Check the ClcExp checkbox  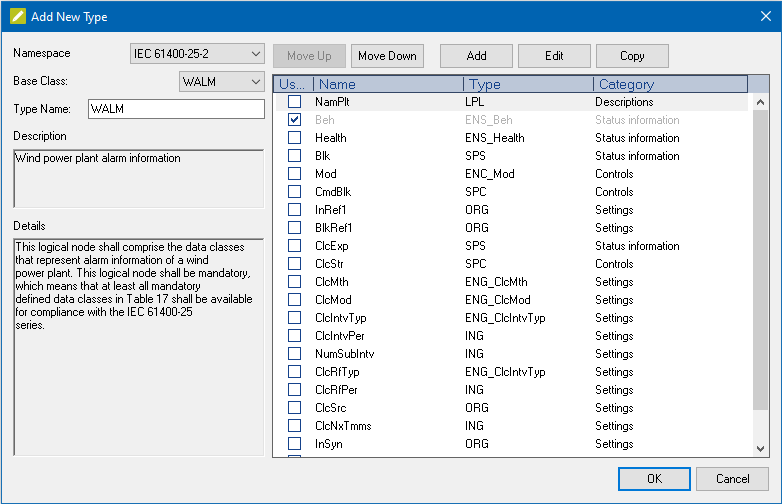pos(295,246)
